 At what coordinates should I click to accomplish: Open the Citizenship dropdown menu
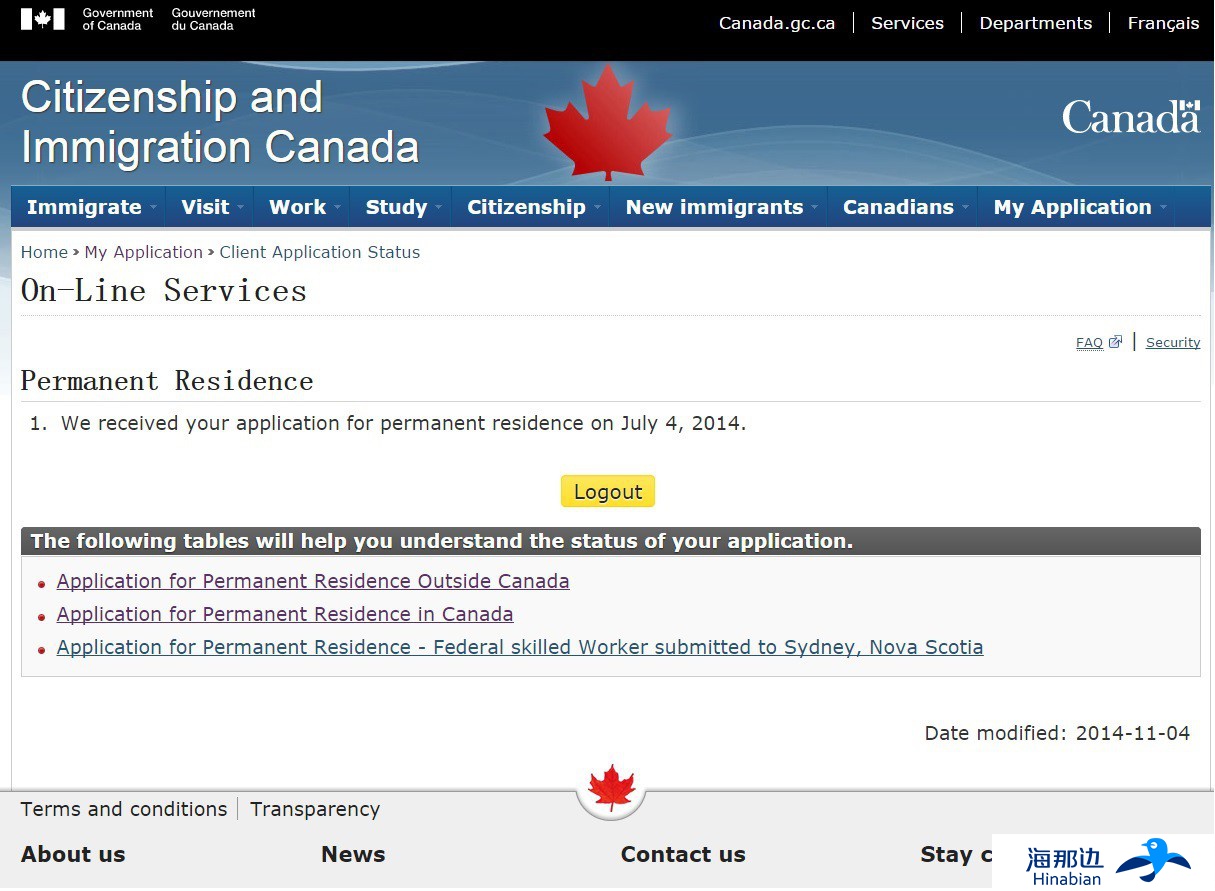click(x=530, y=207)
